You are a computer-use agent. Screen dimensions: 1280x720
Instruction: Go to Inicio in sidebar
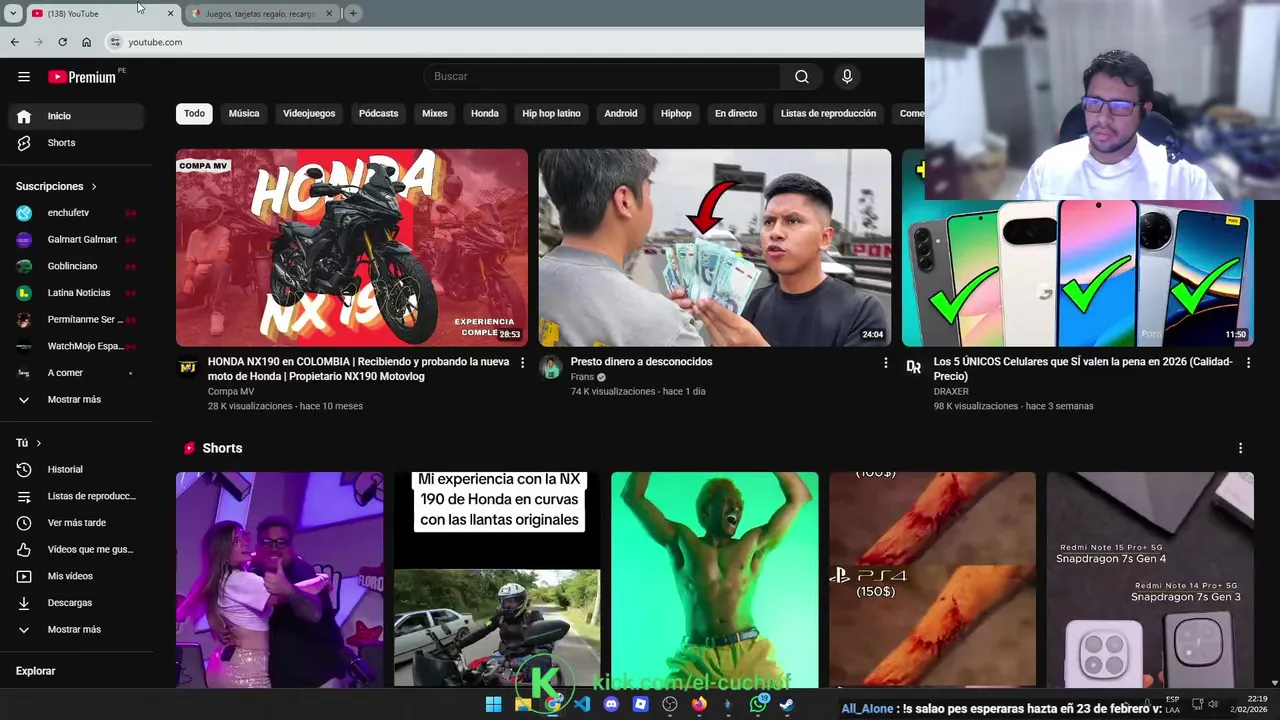click(76, 116)
